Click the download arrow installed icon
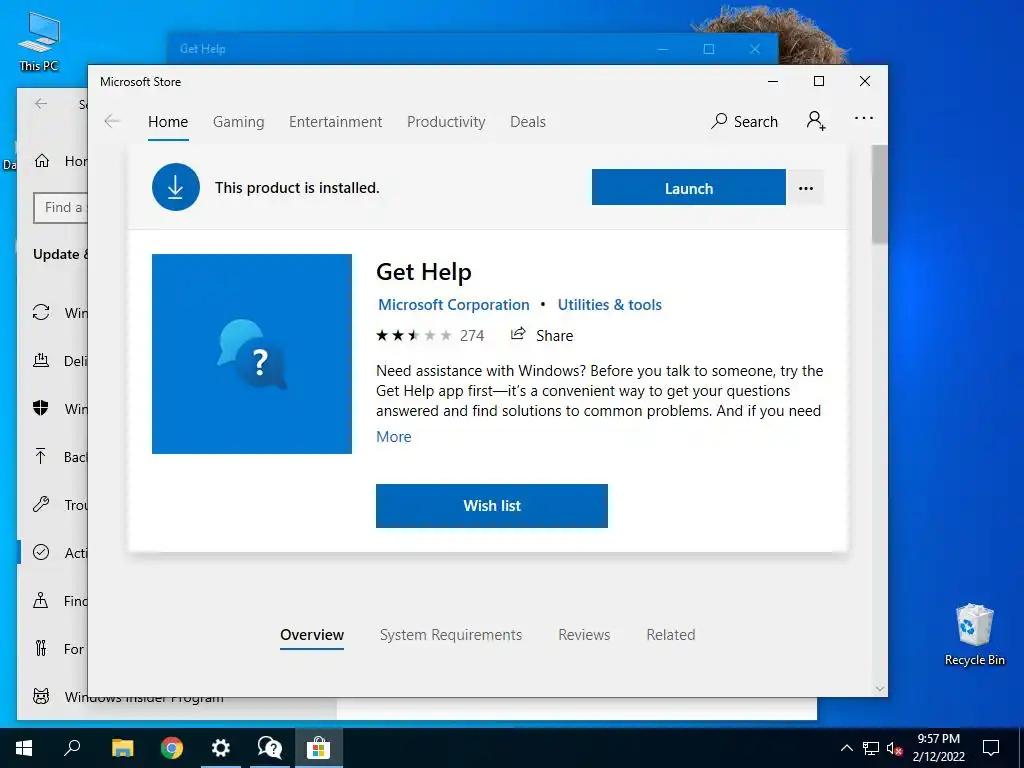This screenshot has height=768, width=1024. pos(176,187)
